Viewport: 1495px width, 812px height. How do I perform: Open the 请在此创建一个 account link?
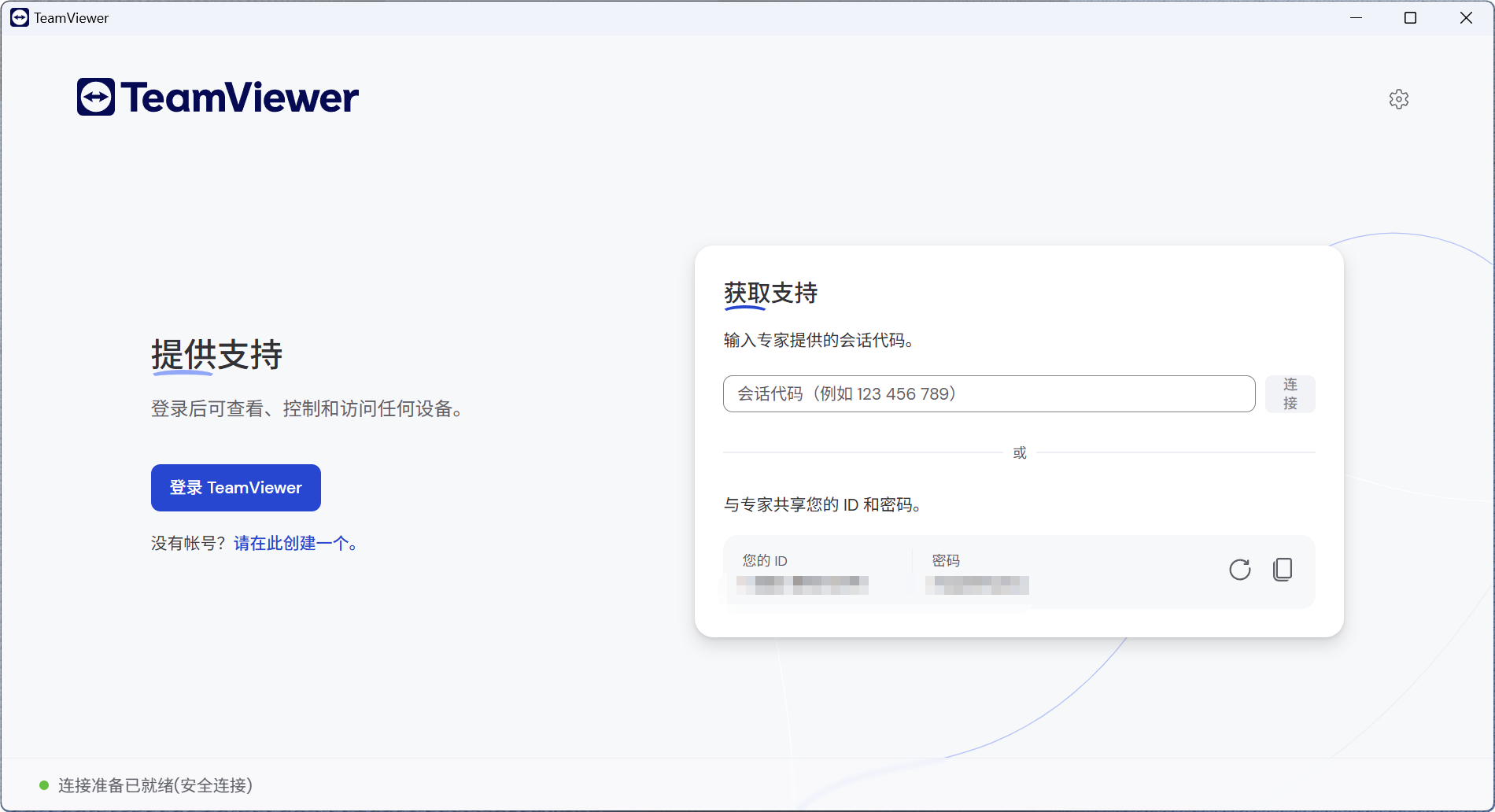291,544
